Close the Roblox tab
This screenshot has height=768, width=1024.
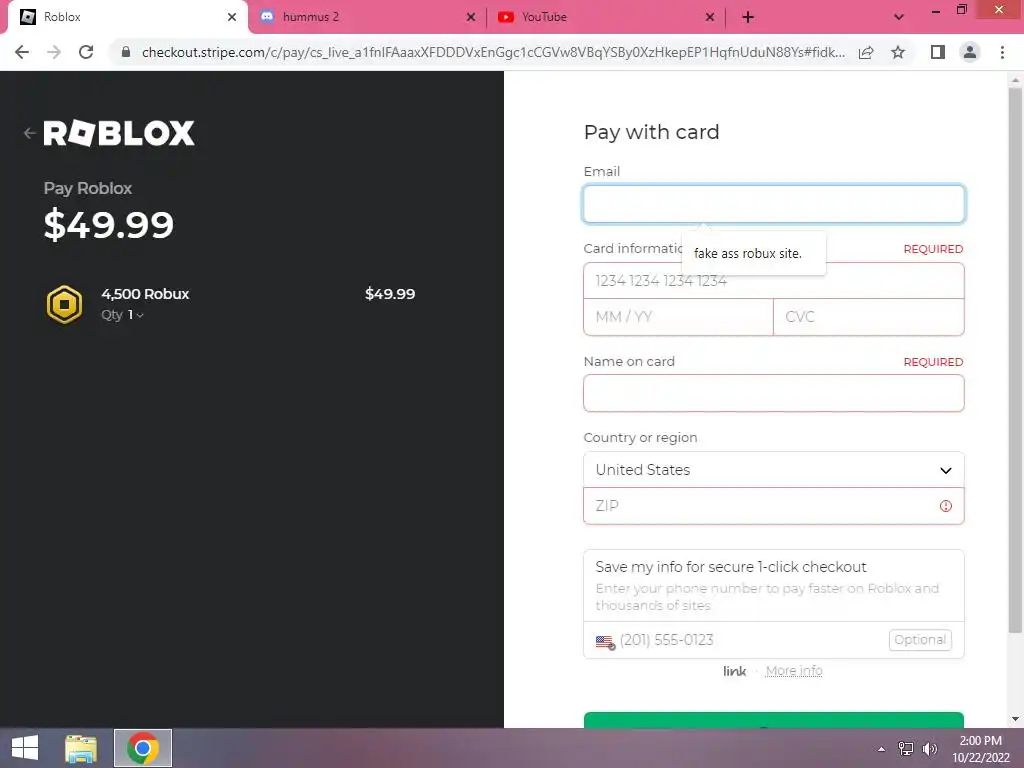(x=232, y=17)
